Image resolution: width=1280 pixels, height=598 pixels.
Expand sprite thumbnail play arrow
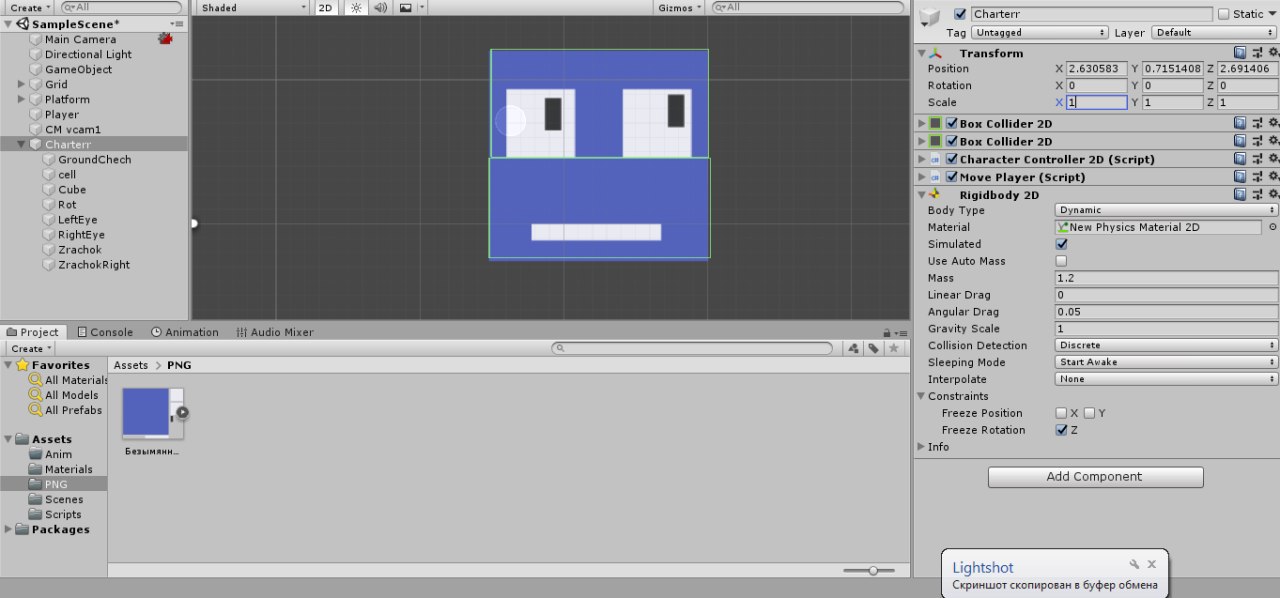point(182,412)
